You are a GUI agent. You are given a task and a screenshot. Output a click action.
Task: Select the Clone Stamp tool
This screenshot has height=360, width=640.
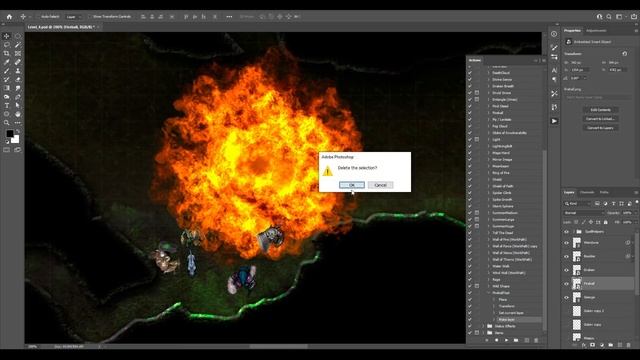click(x=18, y=71)
